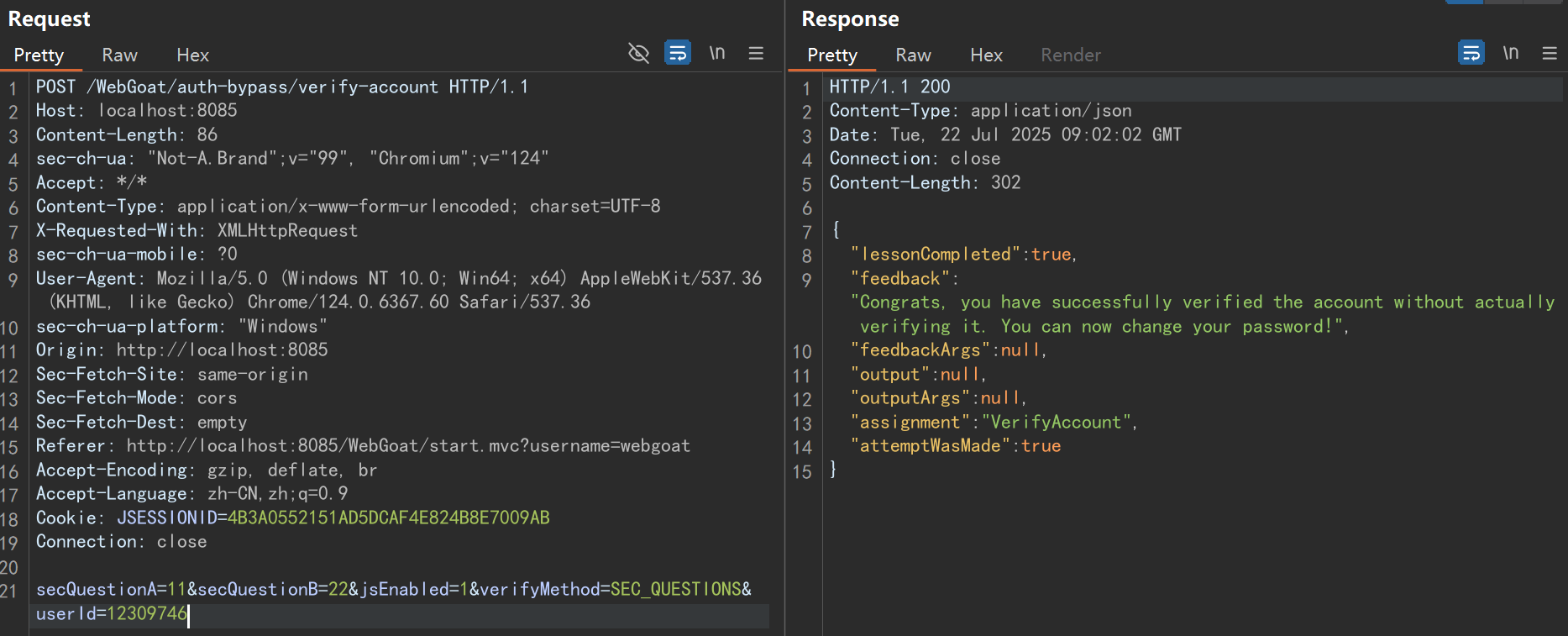Switch to the Request Raw tab
This screenshot has height=636, width=1568.
pos(119,55)
